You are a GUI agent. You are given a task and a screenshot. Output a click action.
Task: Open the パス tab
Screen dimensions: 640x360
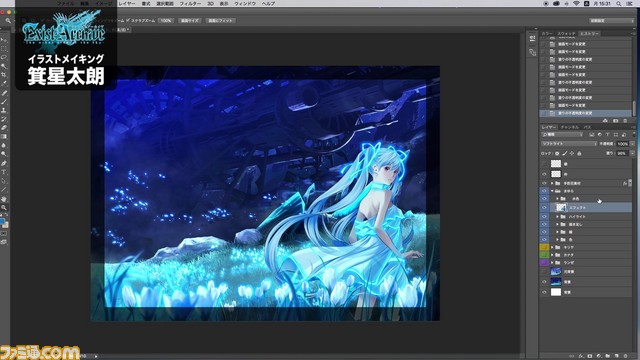click(x=587, y=127)
